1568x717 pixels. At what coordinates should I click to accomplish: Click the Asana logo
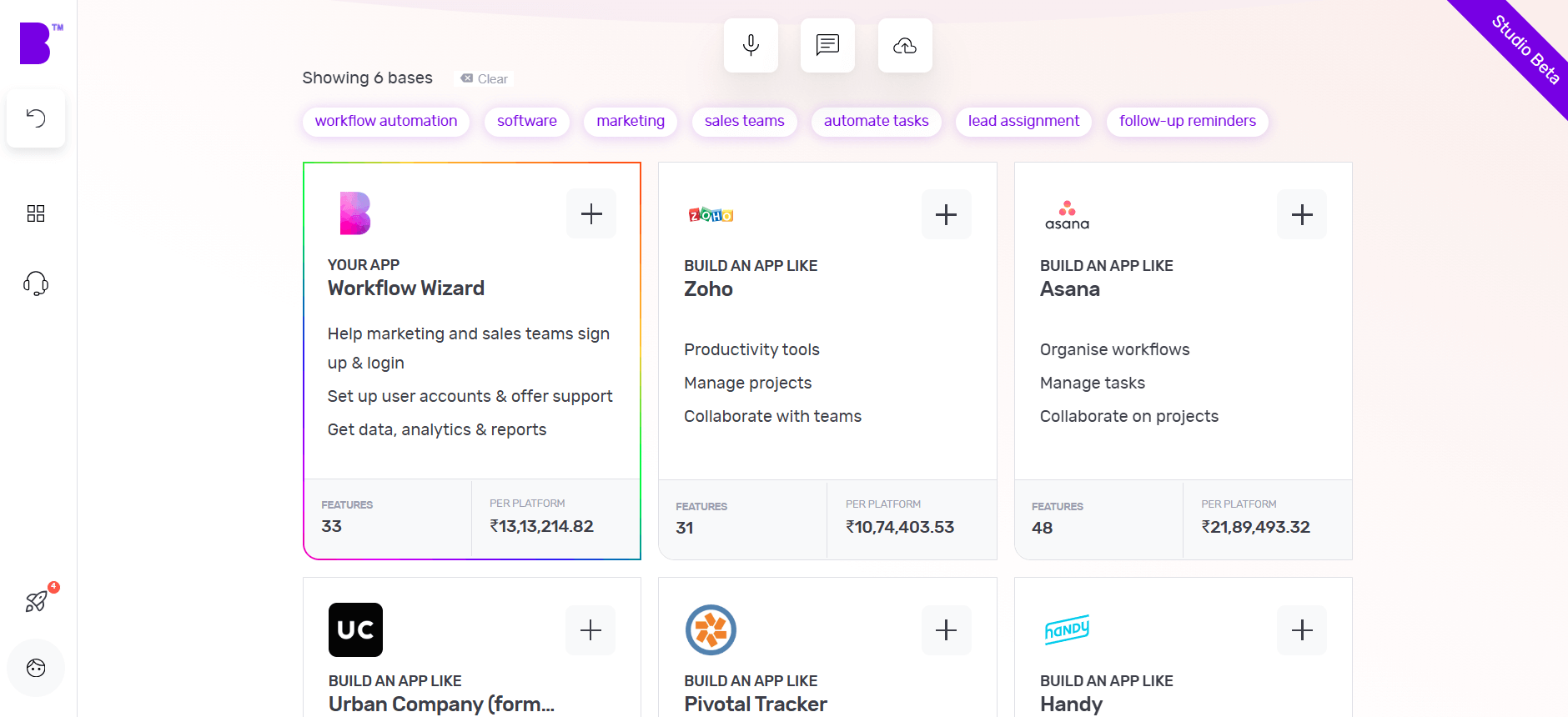1067,215
